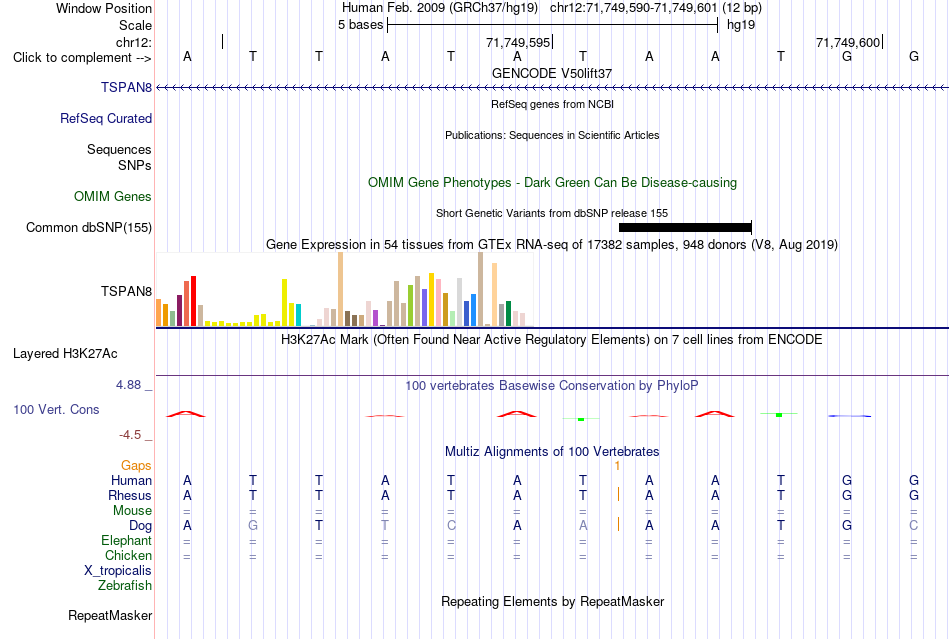
Task: Click the Zebrafish alignment row label
Action: click(125, 586)
